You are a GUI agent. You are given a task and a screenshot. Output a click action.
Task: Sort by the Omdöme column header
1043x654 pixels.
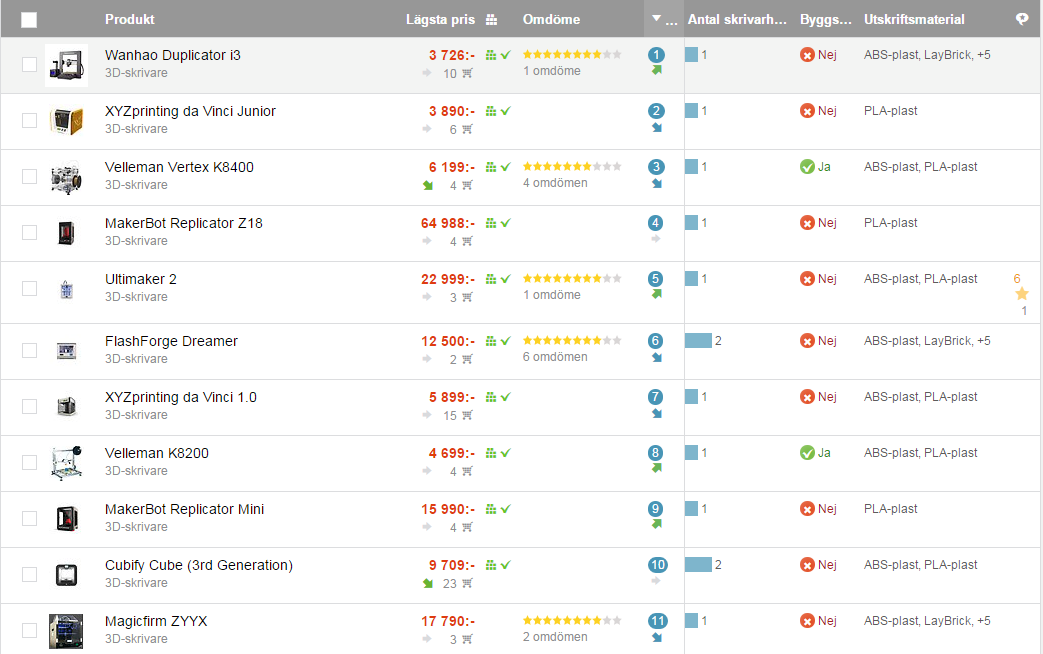[551, 19]
